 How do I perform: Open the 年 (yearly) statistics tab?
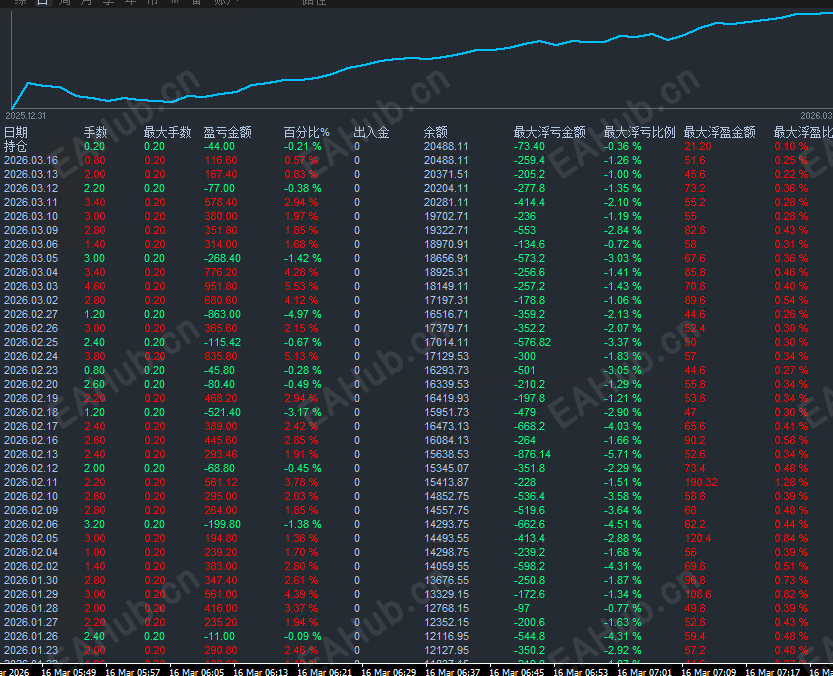(130, 3)
